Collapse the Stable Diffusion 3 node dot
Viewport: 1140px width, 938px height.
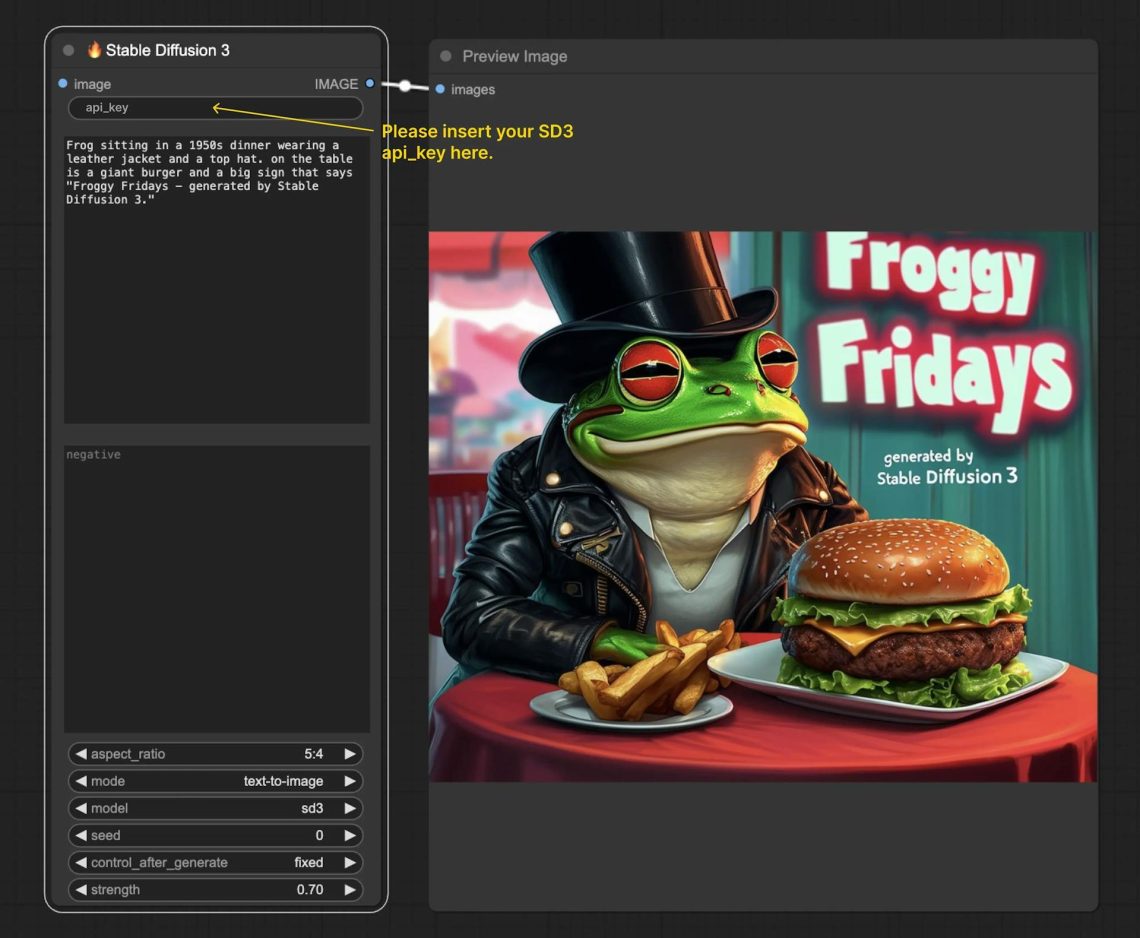tap(68, 50)
